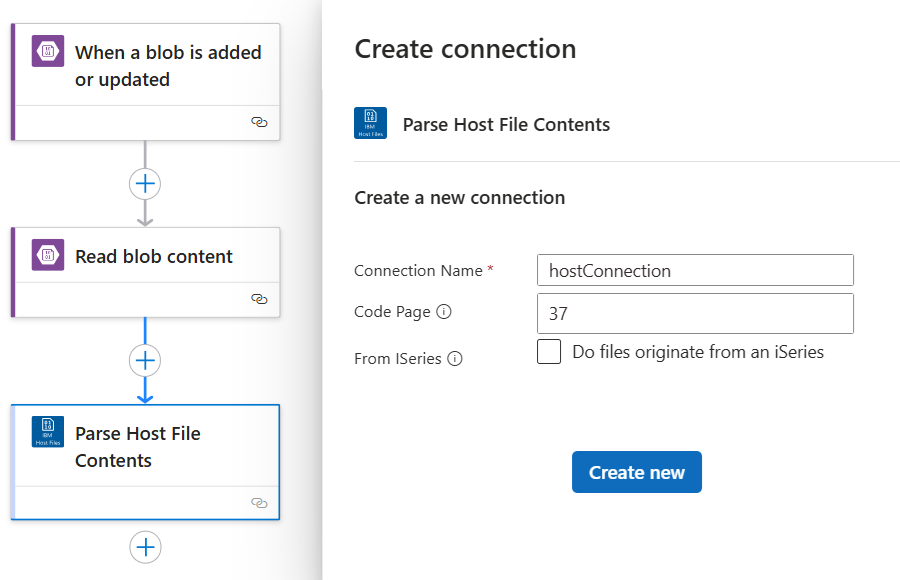Select the 'Read blob content' action title
Image resolution: width=900 pixels, height=580 pixels.
154,257
